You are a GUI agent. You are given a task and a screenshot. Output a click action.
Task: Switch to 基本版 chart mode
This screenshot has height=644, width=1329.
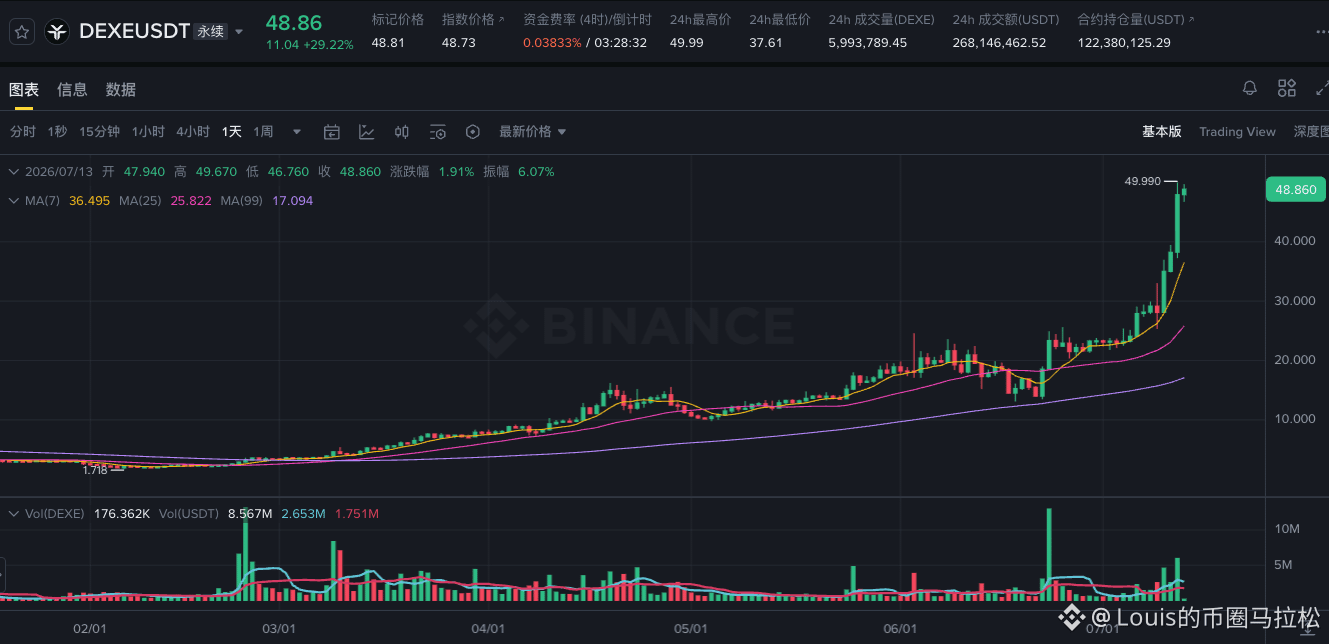click(x=1162, y=132)
